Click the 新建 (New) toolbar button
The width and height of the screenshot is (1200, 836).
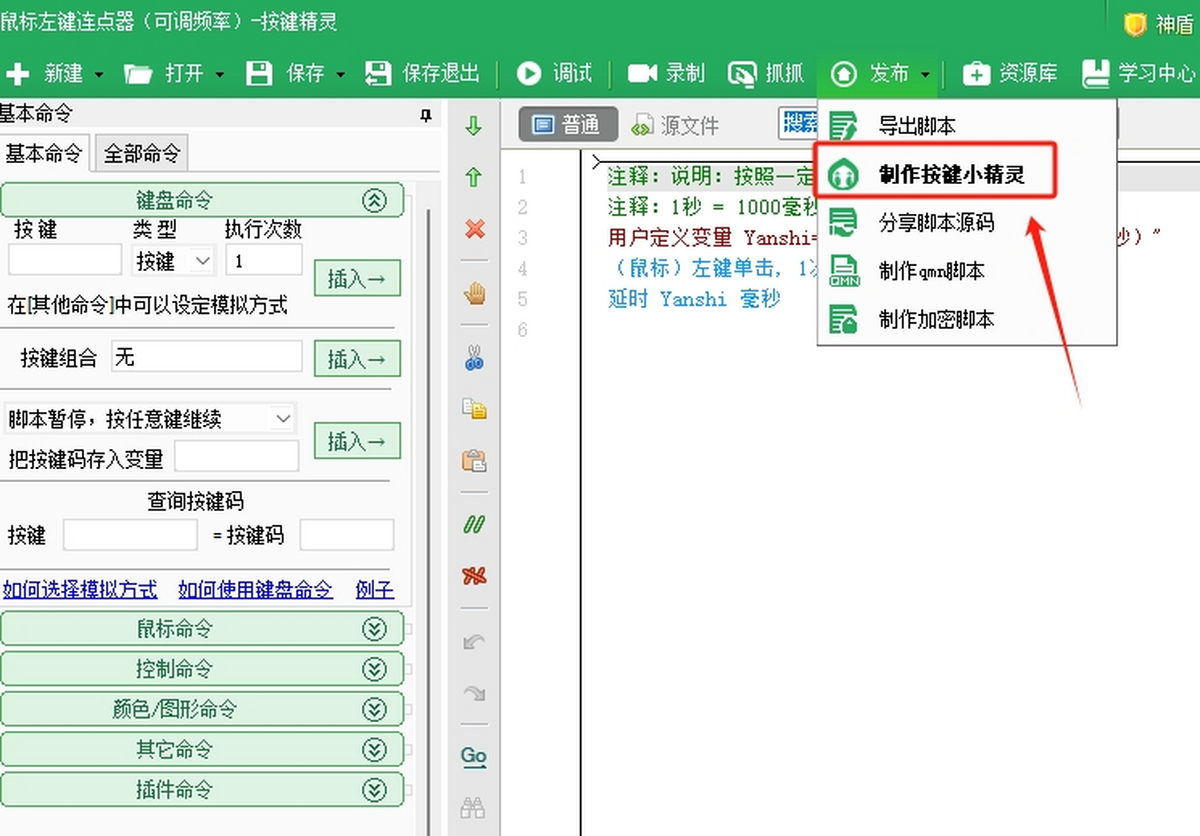(x=45, y=73)
